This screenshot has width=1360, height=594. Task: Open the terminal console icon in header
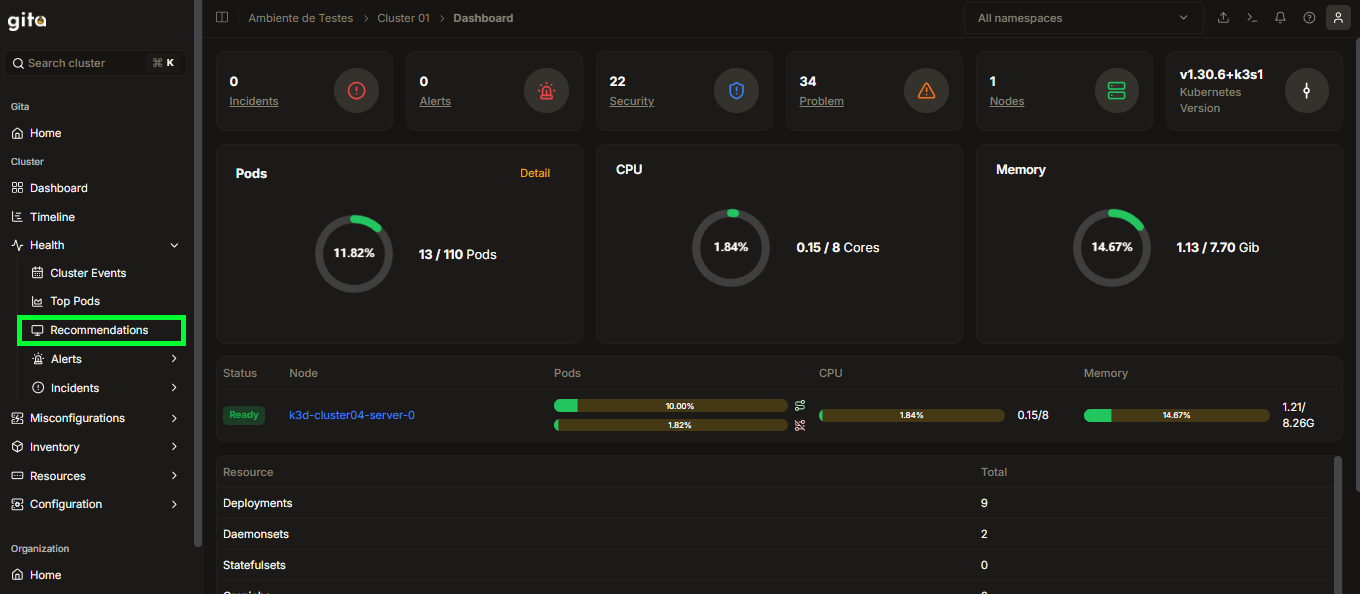[x=1251, y=18]
